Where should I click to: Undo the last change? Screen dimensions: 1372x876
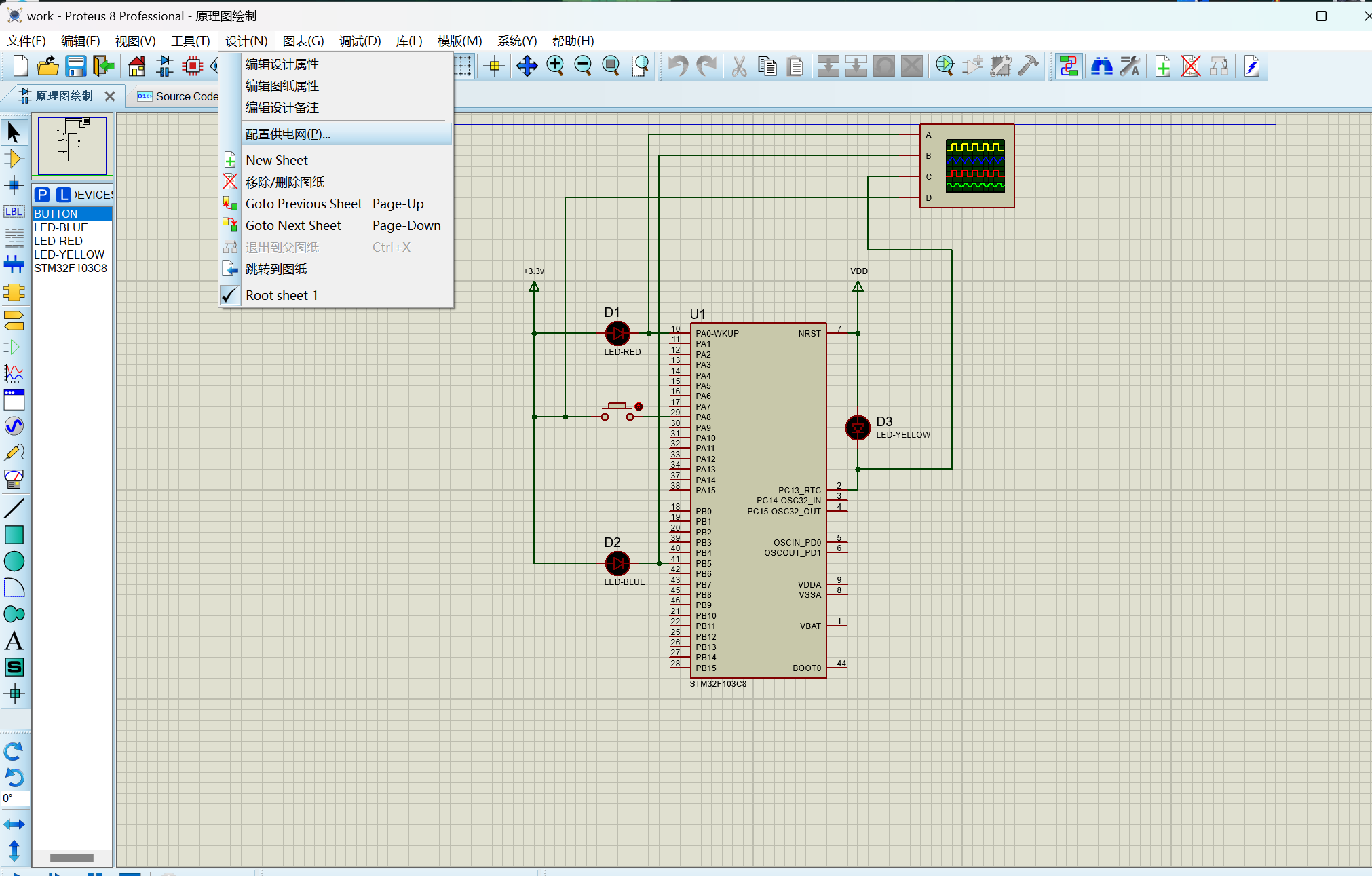[x=677, y=66]
